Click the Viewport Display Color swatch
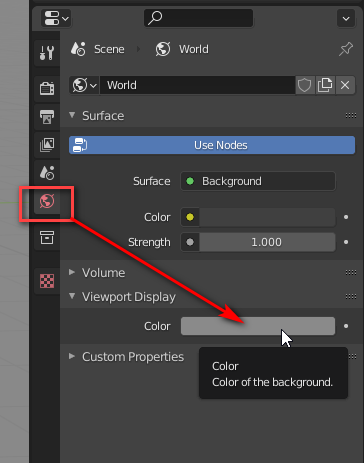Screen dimensions: 364x463 point(258,326)
